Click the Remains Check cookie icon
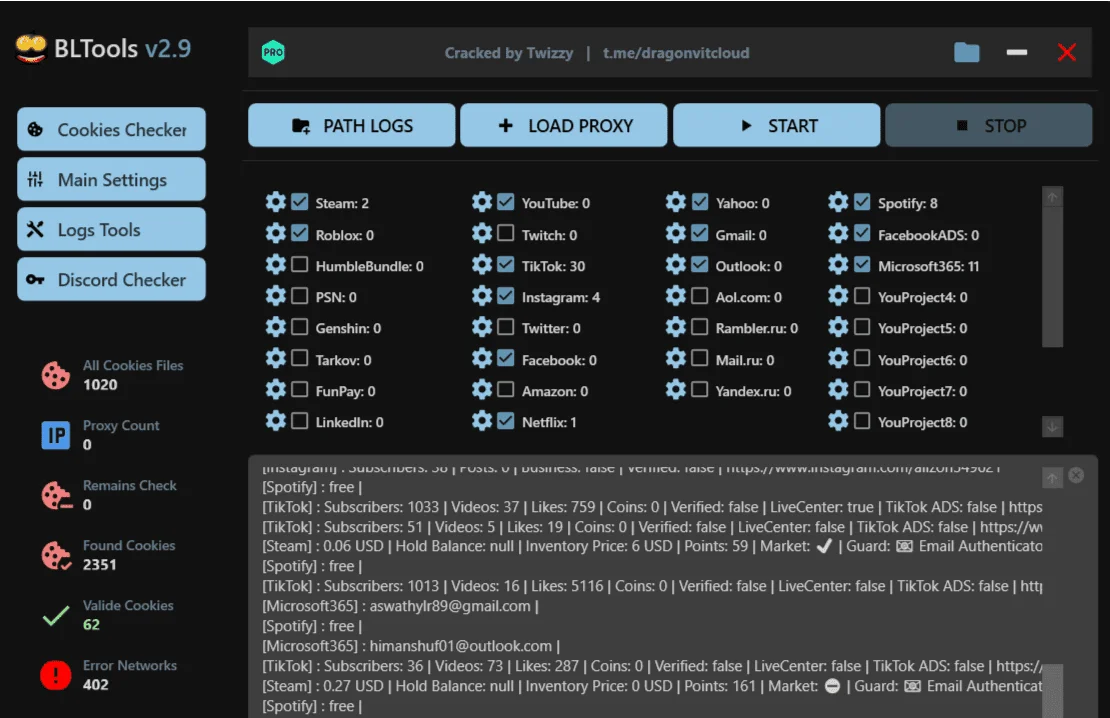The height and width of the screenshot is (718, 1110). [x=56, y=496]
